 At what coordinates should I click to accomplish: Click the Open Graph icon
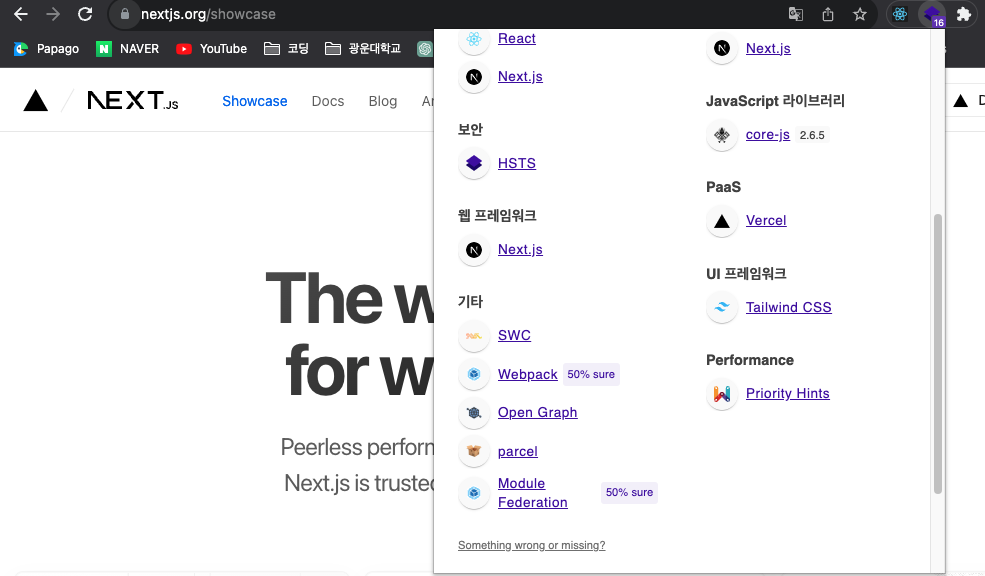coord(474,413)
